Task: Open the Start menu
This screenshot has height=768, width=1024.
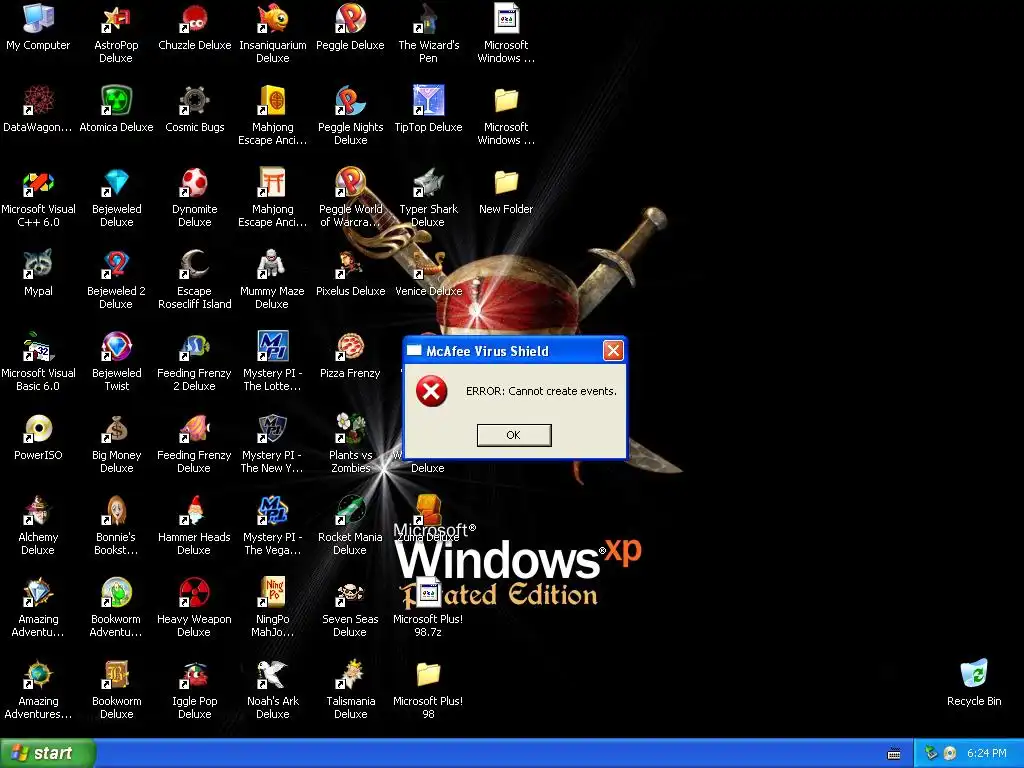Action: pos(47,753)
